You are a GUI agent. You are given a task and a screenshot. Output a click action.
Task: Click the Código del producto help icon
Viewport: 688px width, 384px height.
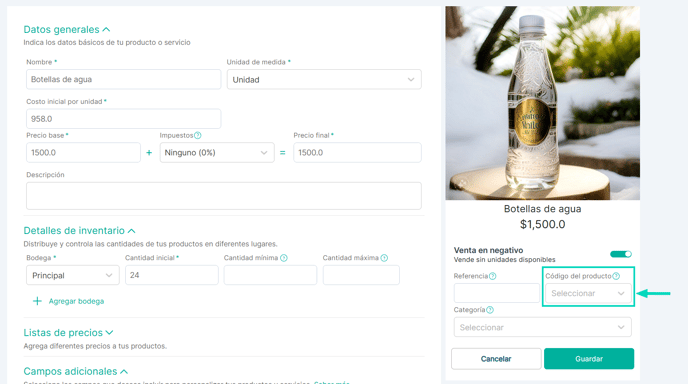pos(616,276)
